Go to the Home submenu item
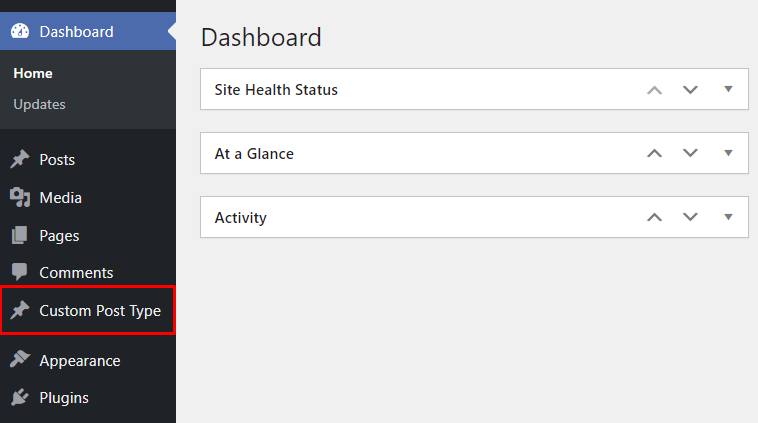This screenshot has width=758, height=423. pos(33,73)
